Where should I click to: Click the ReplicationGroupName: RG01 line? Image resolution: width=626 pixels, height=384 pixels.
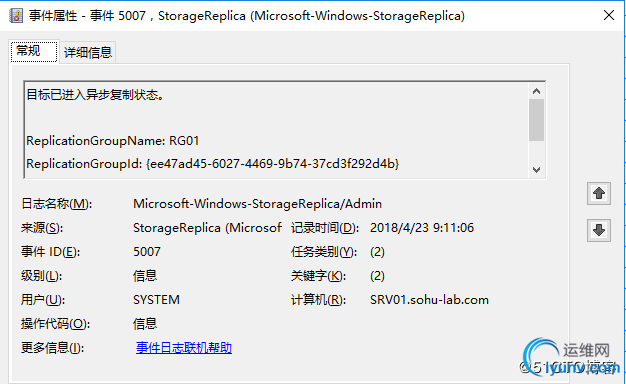(x=113, y=141)
